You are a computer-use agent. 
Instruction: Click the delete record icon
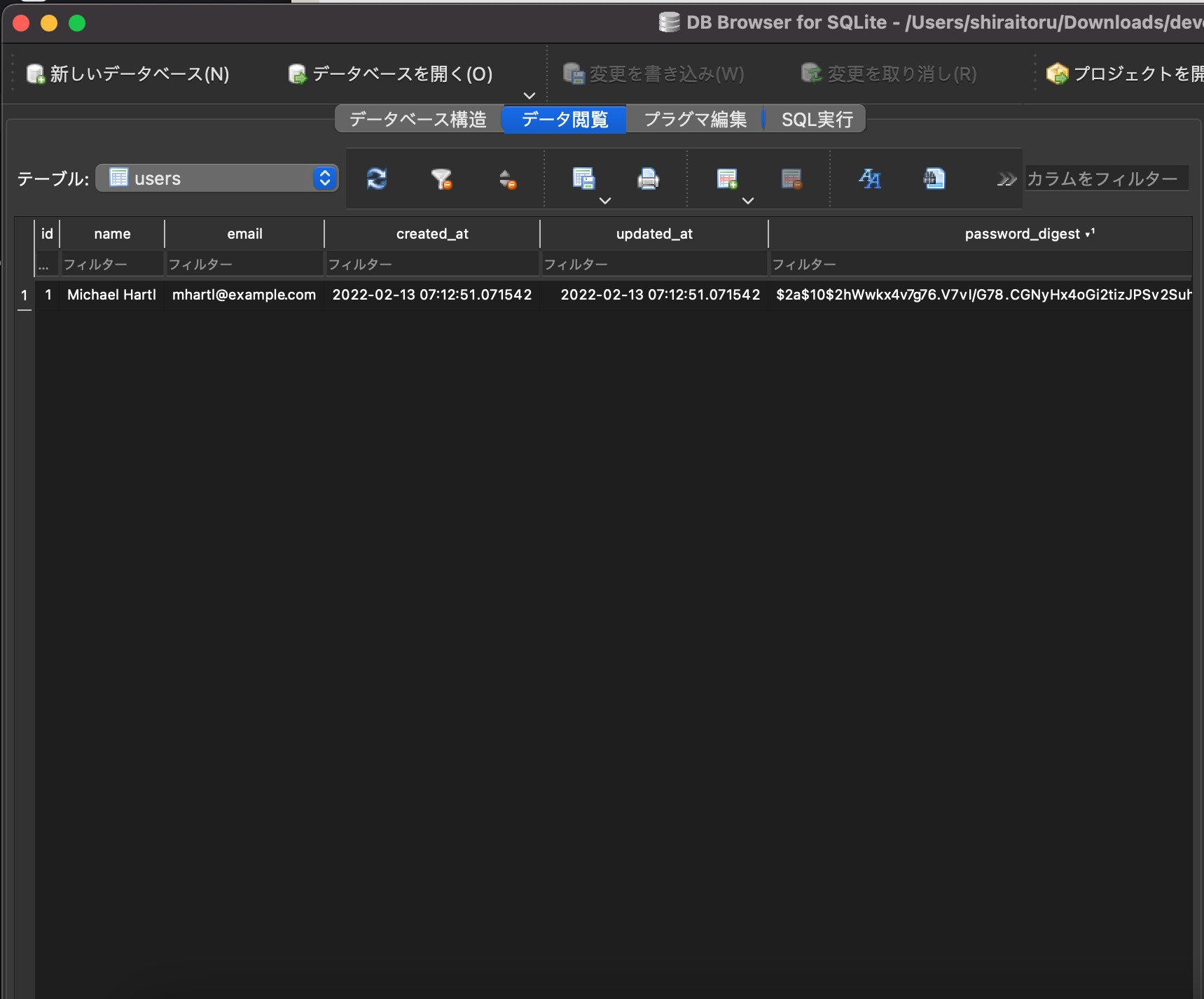[x=791, y=179]
